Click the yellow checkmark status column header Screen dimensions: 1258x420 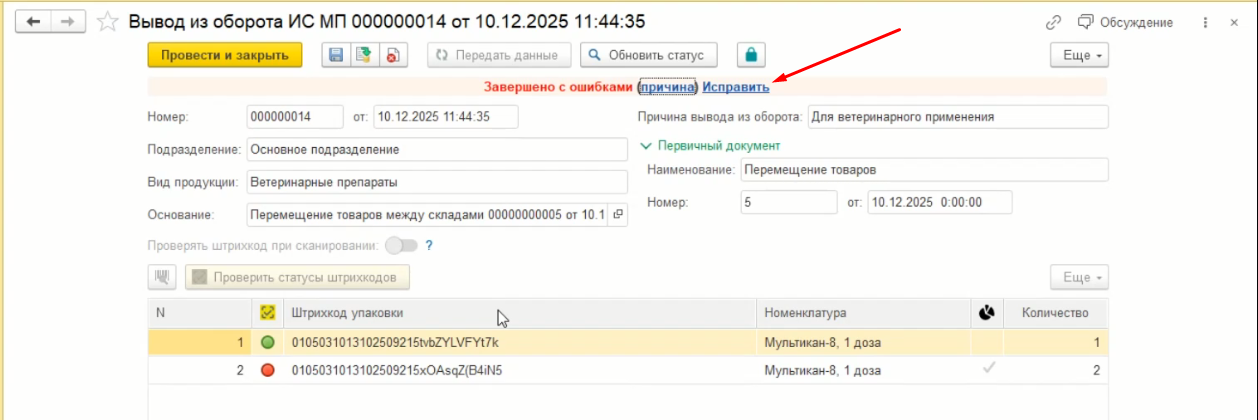(x=267, y=313)
